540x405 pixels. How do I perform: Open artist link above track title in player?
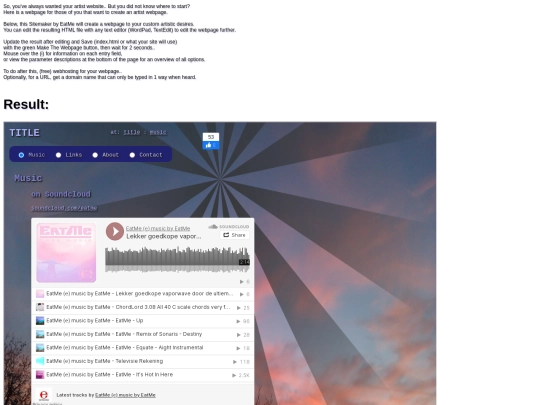158,228
